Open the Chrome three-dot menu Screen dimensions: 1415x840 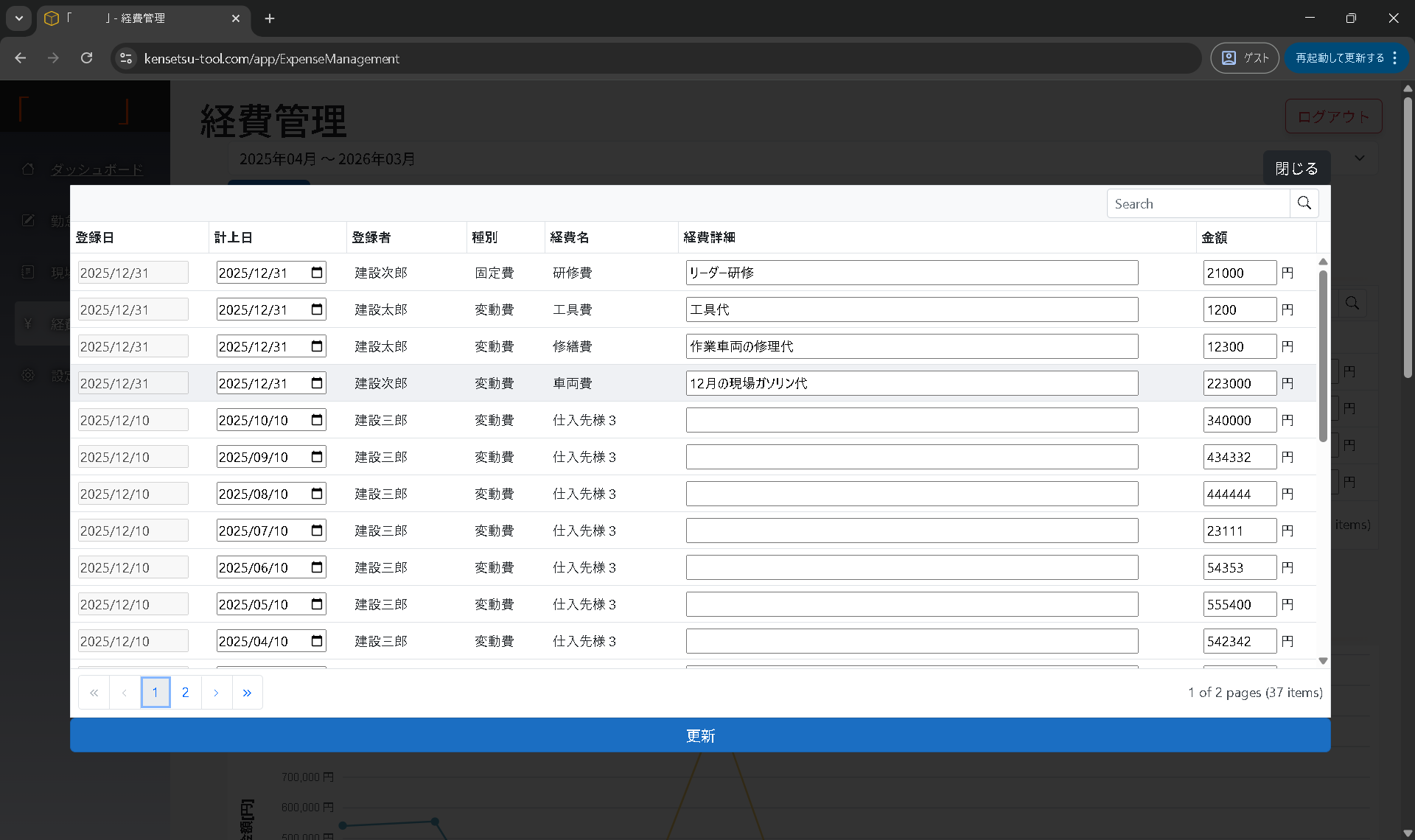pyautogui.click(x=1395, y=58)
